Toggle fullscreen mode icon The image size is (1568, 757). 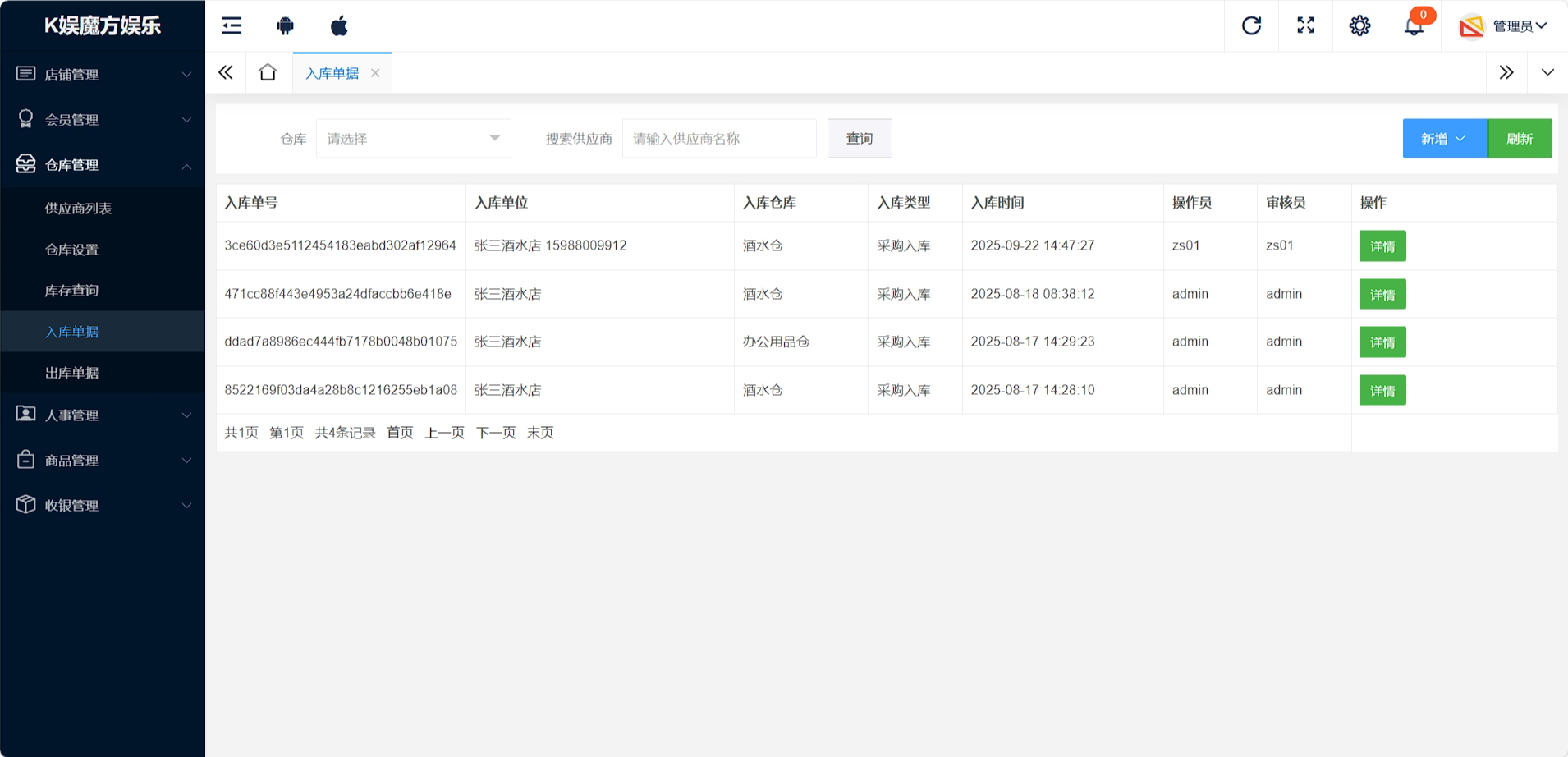click(1305, 26)
